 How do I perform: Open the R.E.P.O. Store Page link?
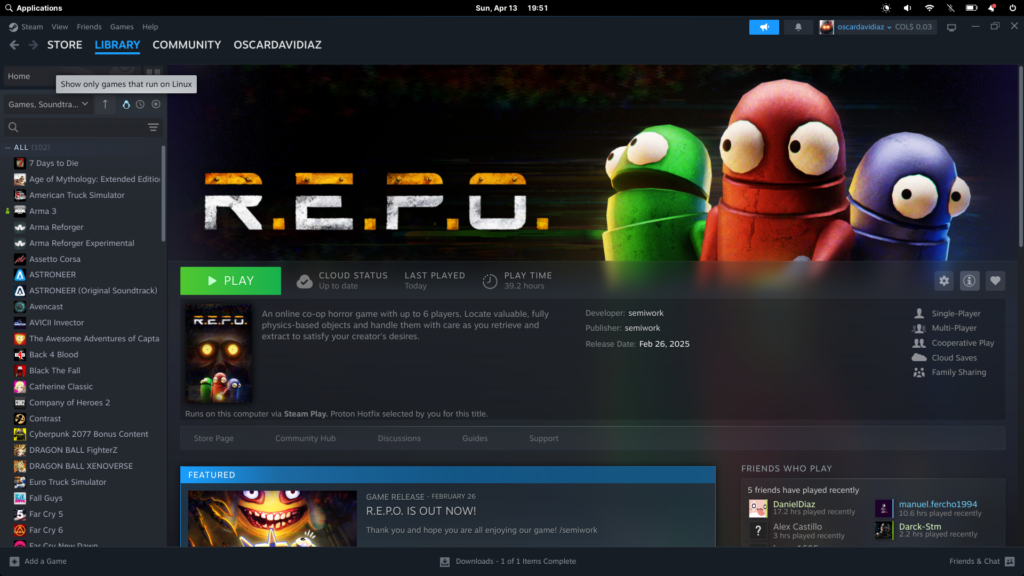coord(214,438)
